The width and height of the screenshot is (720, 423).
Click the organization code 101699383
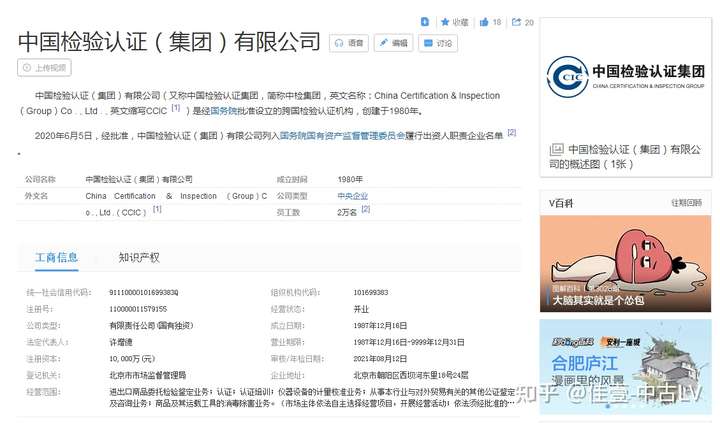(371, 293)
